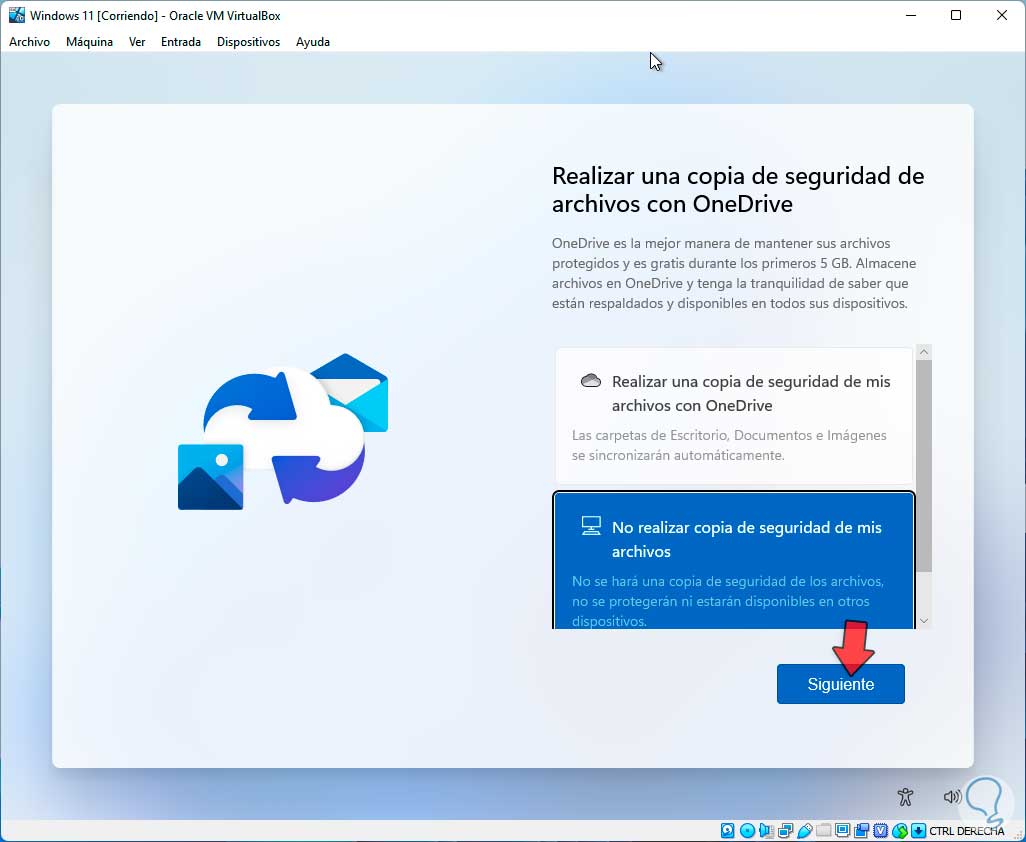
Task: Open the Ayuda menu
Action: (313, 42)
